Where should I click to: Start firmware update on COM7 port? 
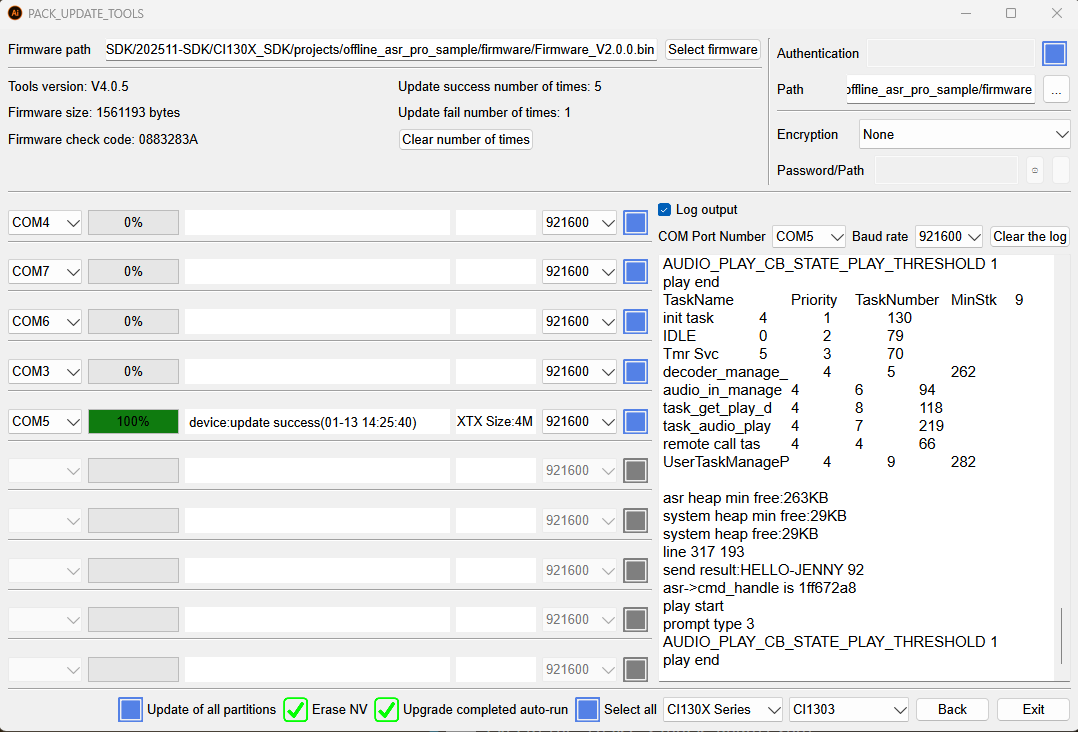point(635,271)
